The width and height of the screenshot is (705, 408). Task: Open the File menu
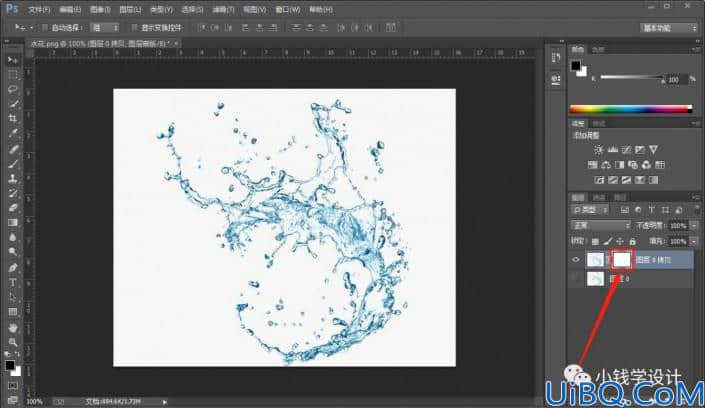point(39,9)
